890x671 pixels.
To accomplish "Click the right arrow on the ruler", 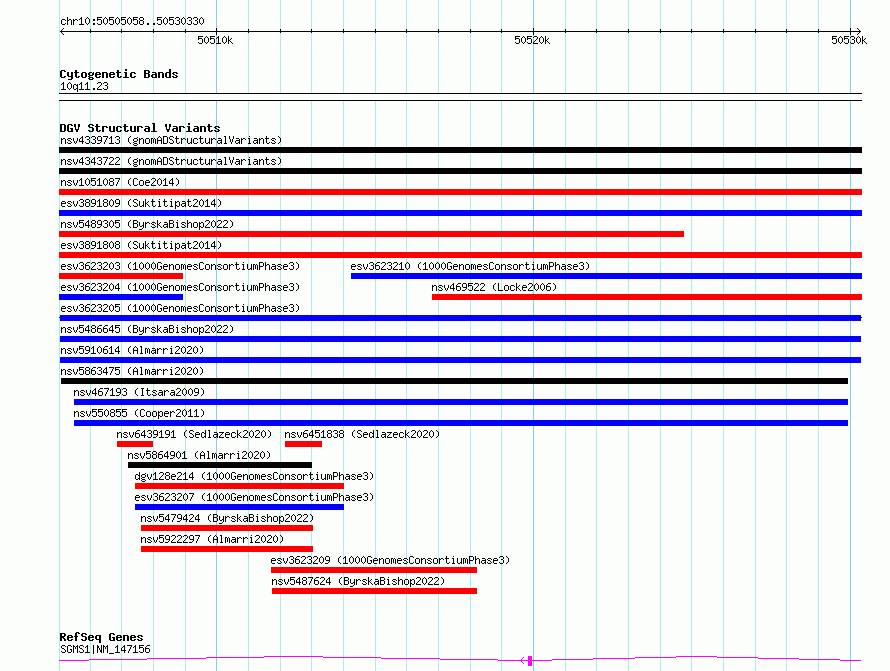I will click(x=858, y=31).
